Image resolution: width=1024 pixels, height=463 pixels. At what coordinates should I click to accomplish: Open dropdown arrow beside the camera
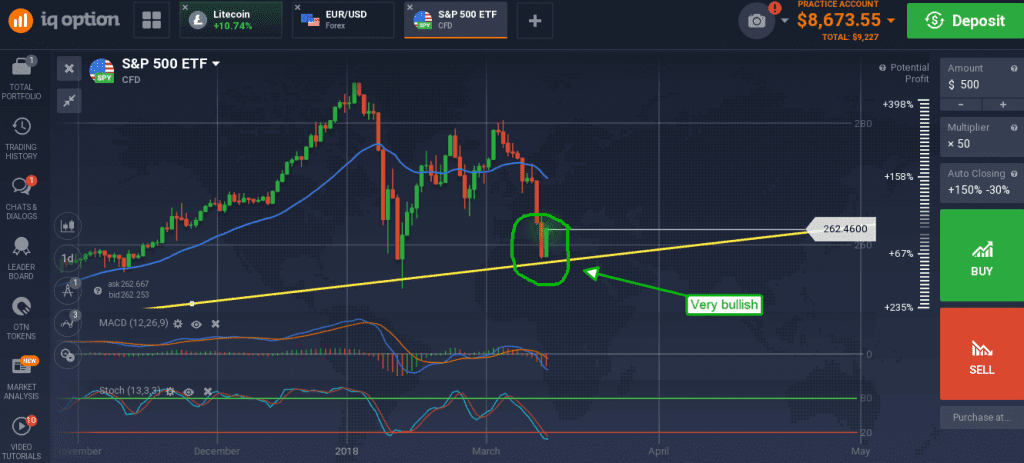[785, 21]
